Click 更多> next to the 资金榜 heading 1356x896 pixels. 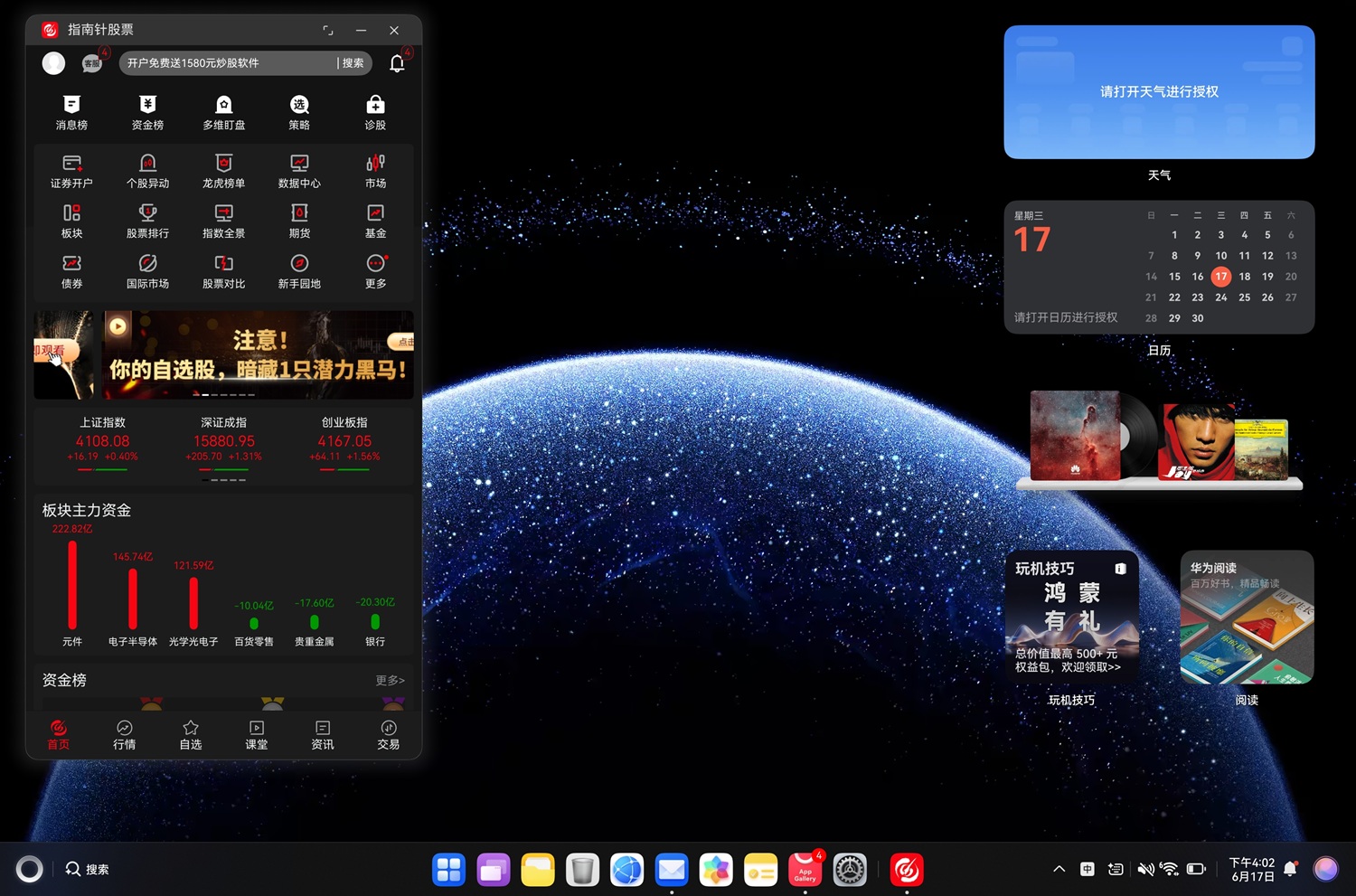pyautogui.click(x=390, y=681)
